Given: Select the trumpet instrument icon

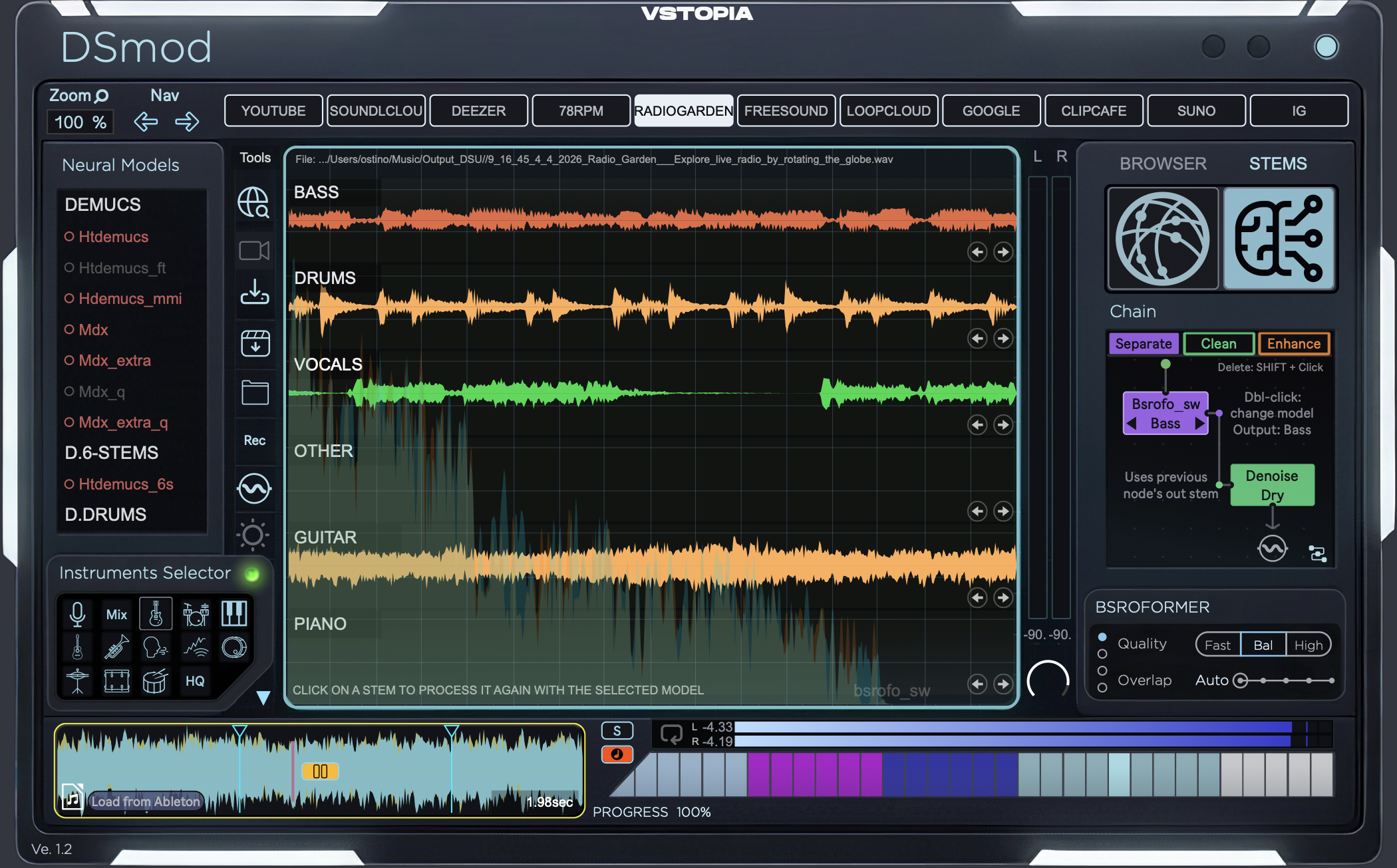Looking at the screenshot, I should pyautogui.click(x=116, y=647).
